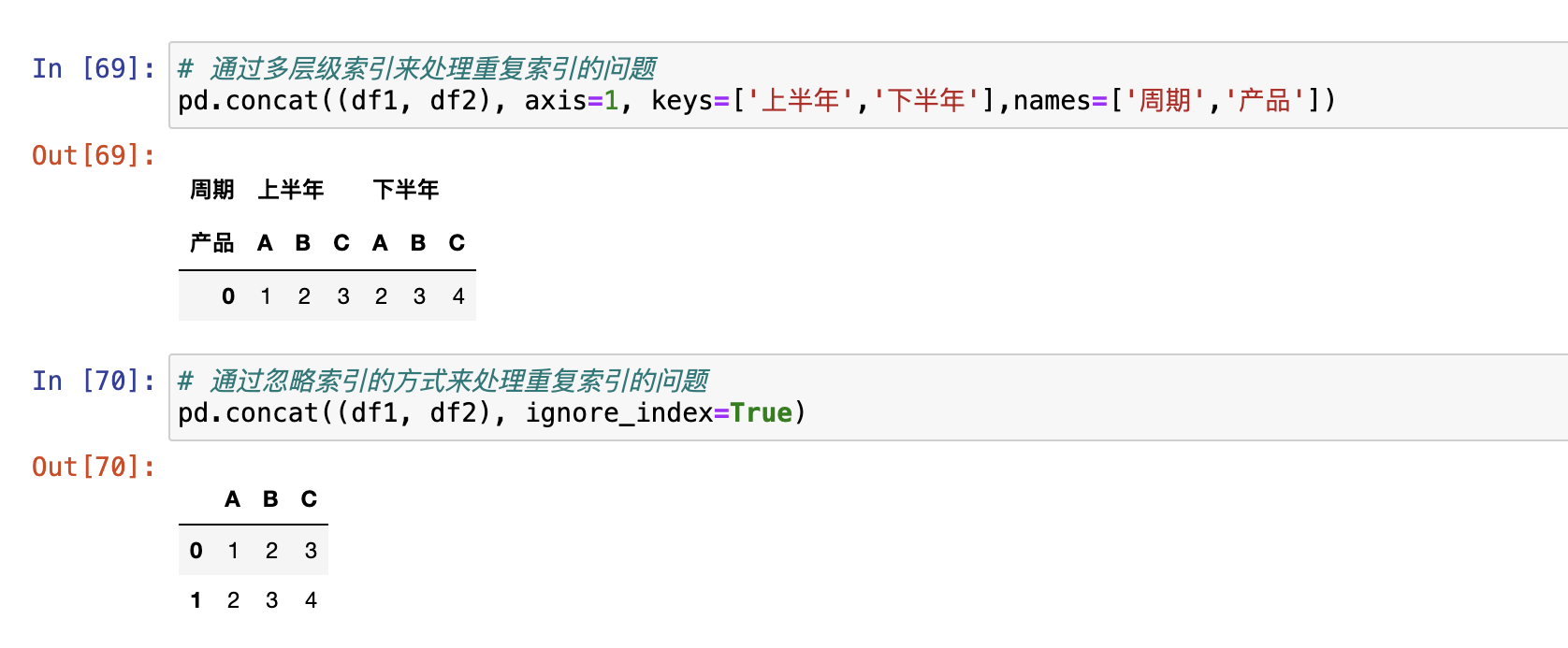Image resolution: width=1568 pixels, height=648 pixels.
Task: Click the In [70] prompt label
Action: [x=94, y=381]
